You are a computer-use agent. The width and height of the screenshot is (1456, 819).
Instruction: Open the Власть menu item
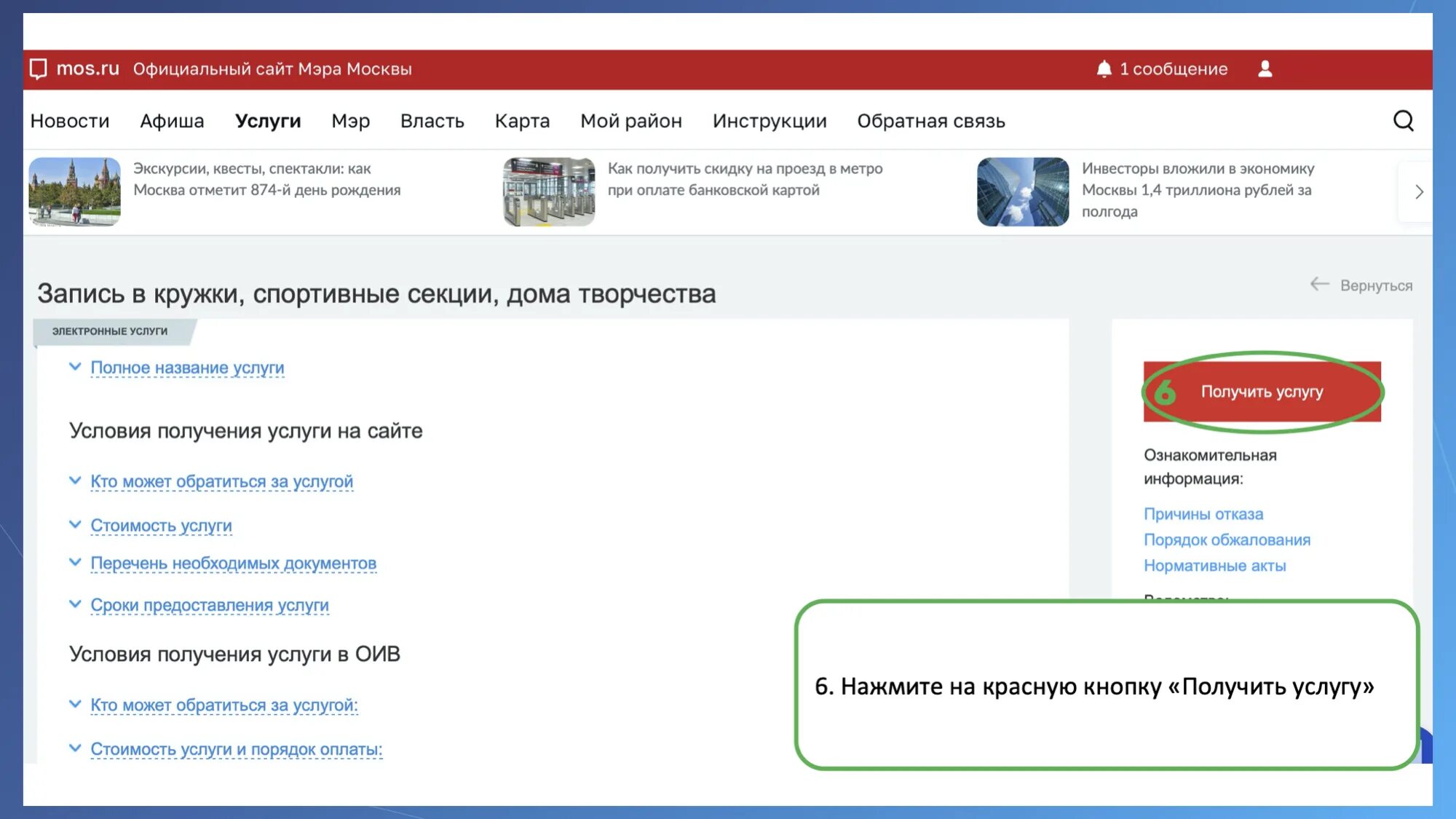point(432,121)
